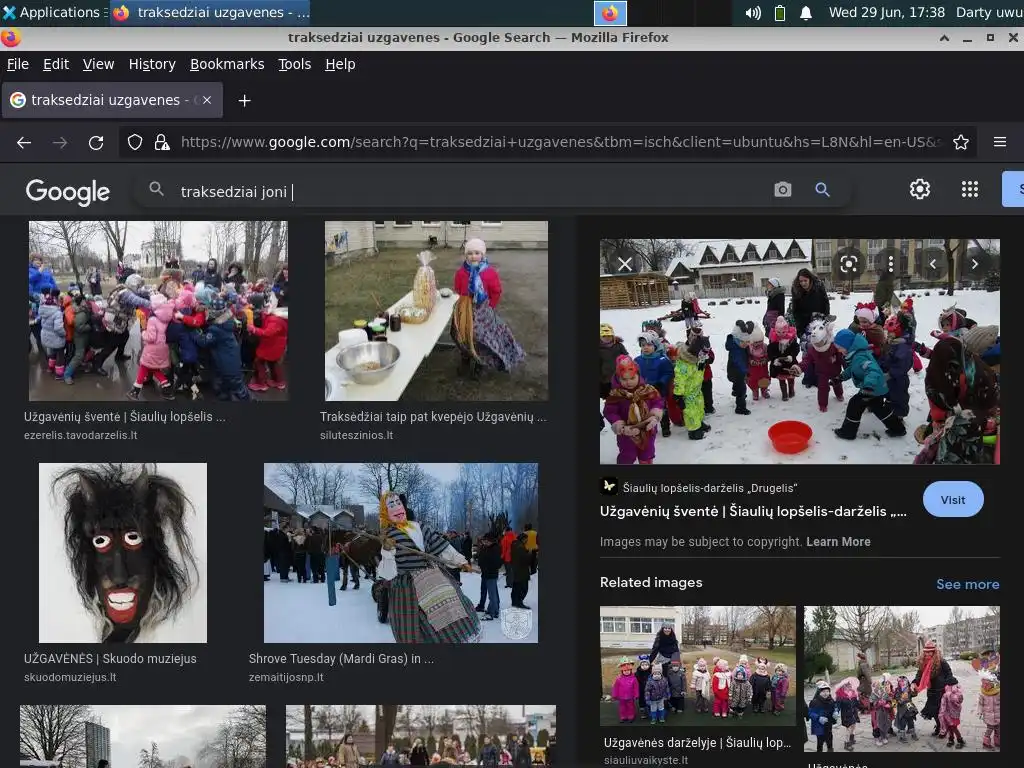The width and height of the screenshot is (1024, 768).
Task: Click the forward navigation arrow
Action: pos(60,142)
